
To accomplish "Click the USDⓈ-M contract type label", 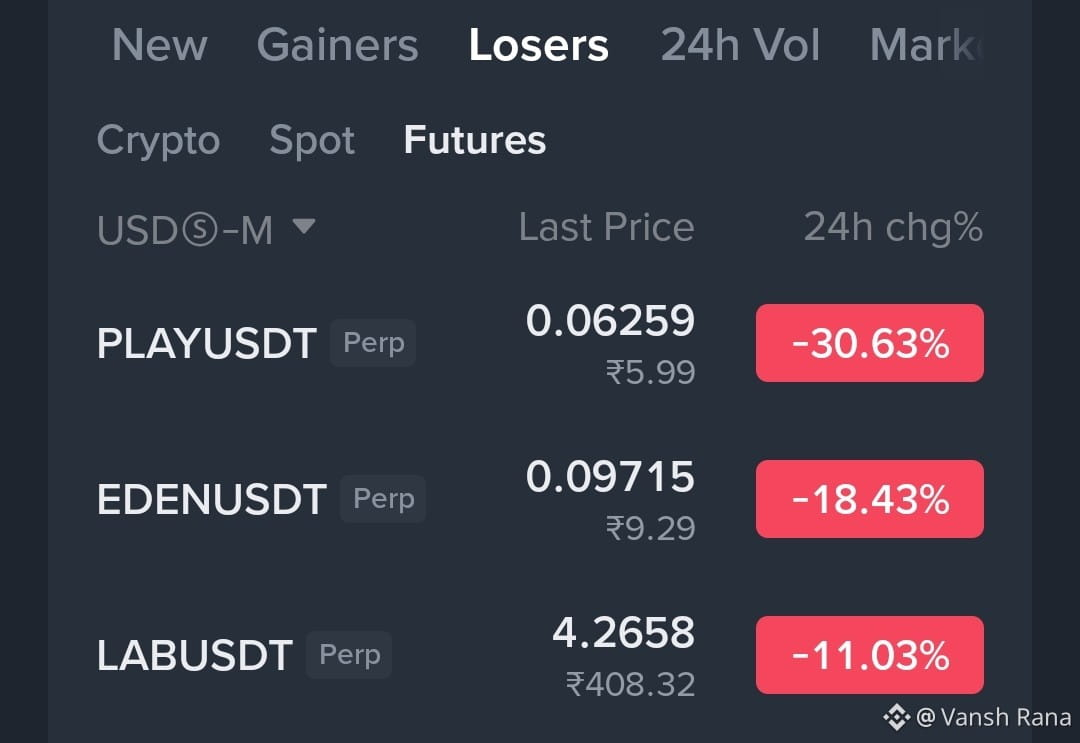I will [185, 229].
